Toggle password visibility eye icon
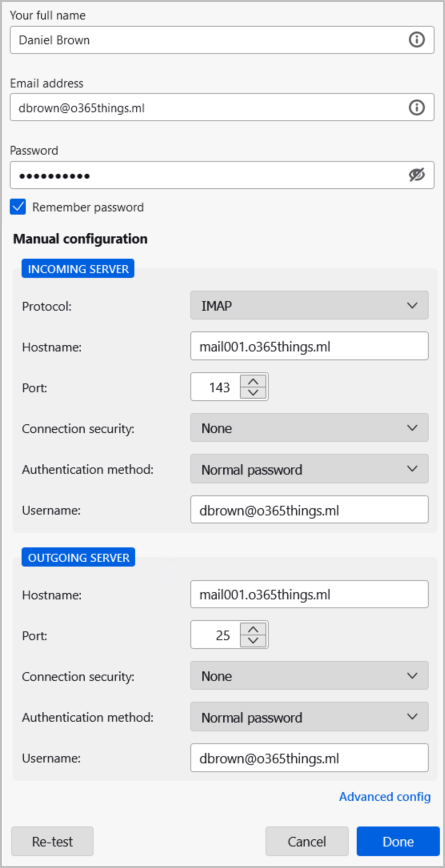Image resolution: width=445 pixels, height=868 pixels. 416,175
